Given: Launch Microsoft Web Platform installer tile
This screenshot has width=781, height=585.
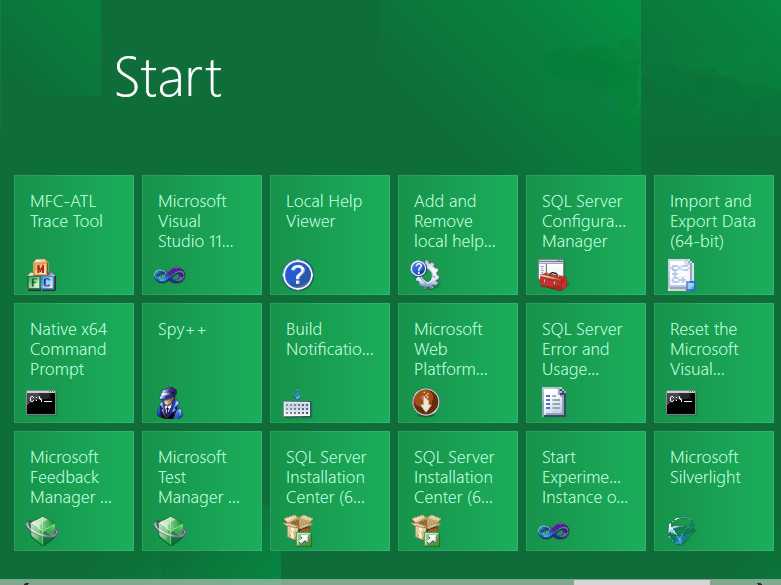Looking at the screenshot, I should pyautogui.click(x=457, y=363).
